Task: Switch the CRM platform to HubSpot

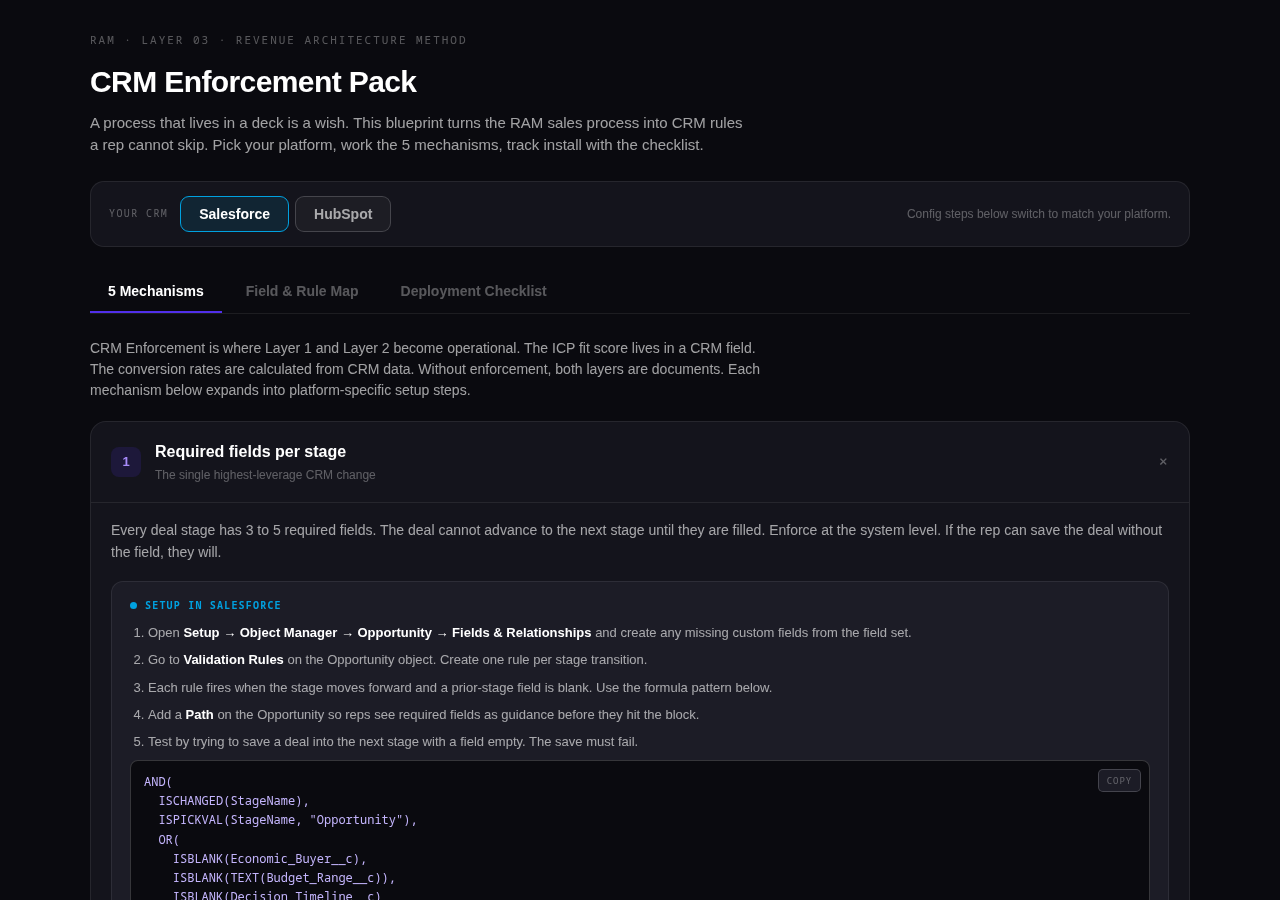Action: [343, 214]
